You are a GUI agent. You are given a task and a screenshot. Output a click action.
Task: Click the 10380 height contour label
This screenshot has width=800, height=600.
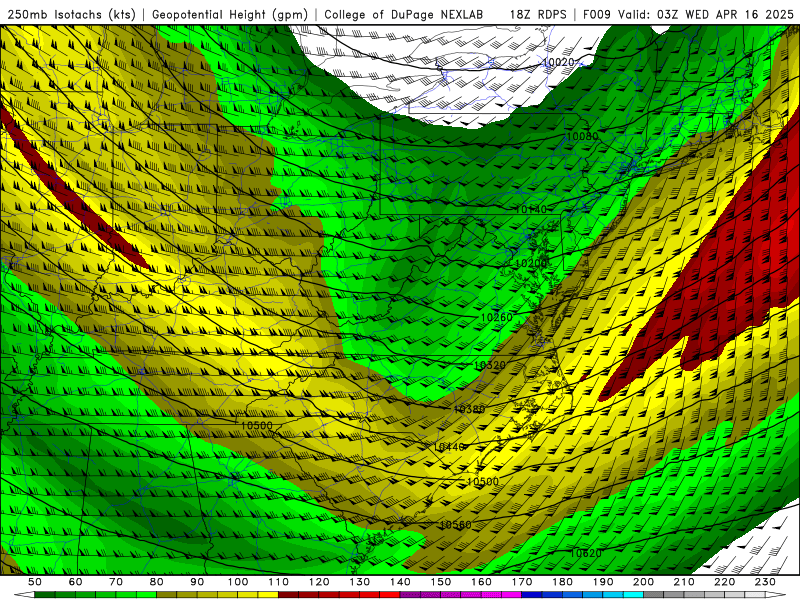[x=469, y=409]
